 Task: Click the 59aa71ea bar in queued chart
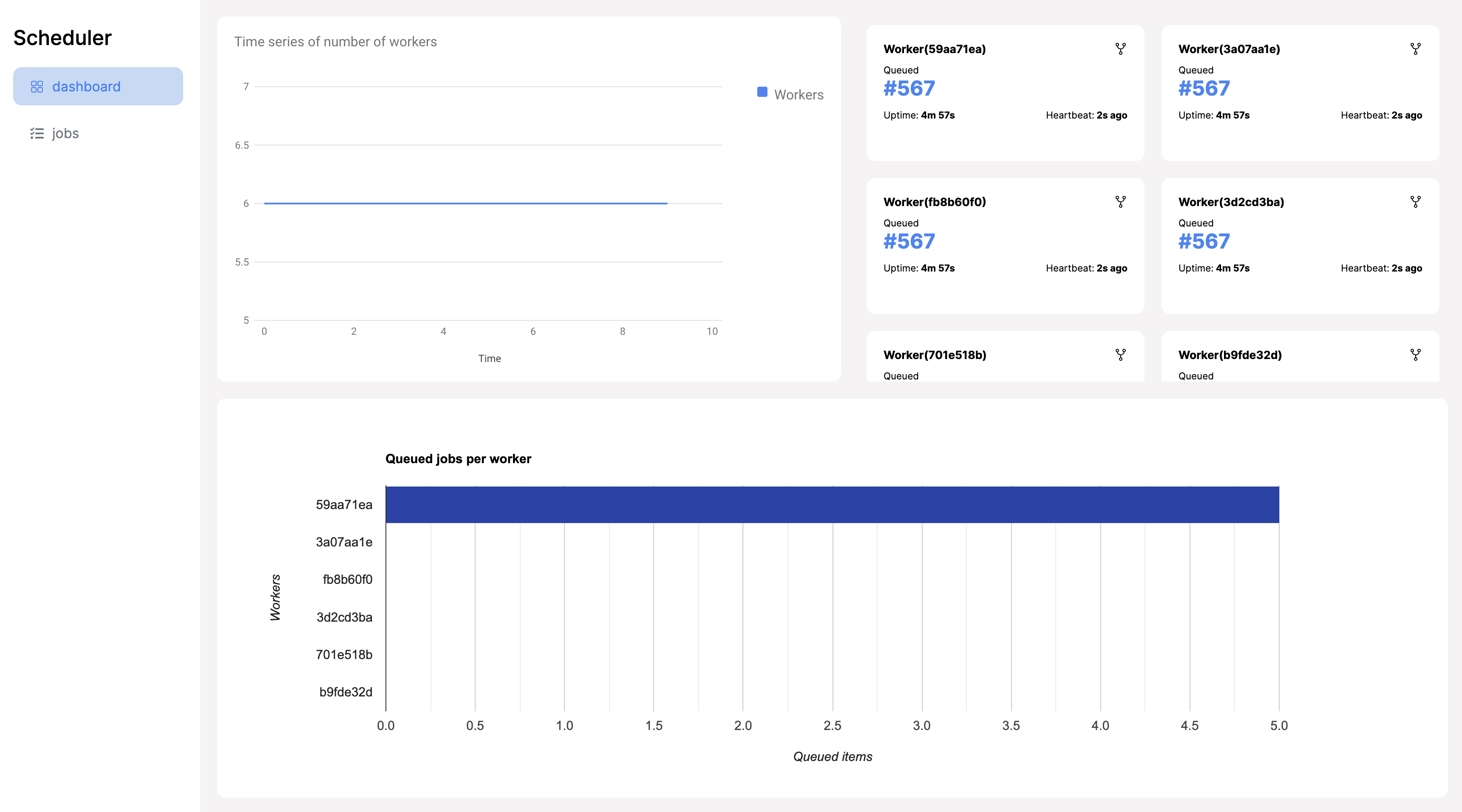point(832,504)
